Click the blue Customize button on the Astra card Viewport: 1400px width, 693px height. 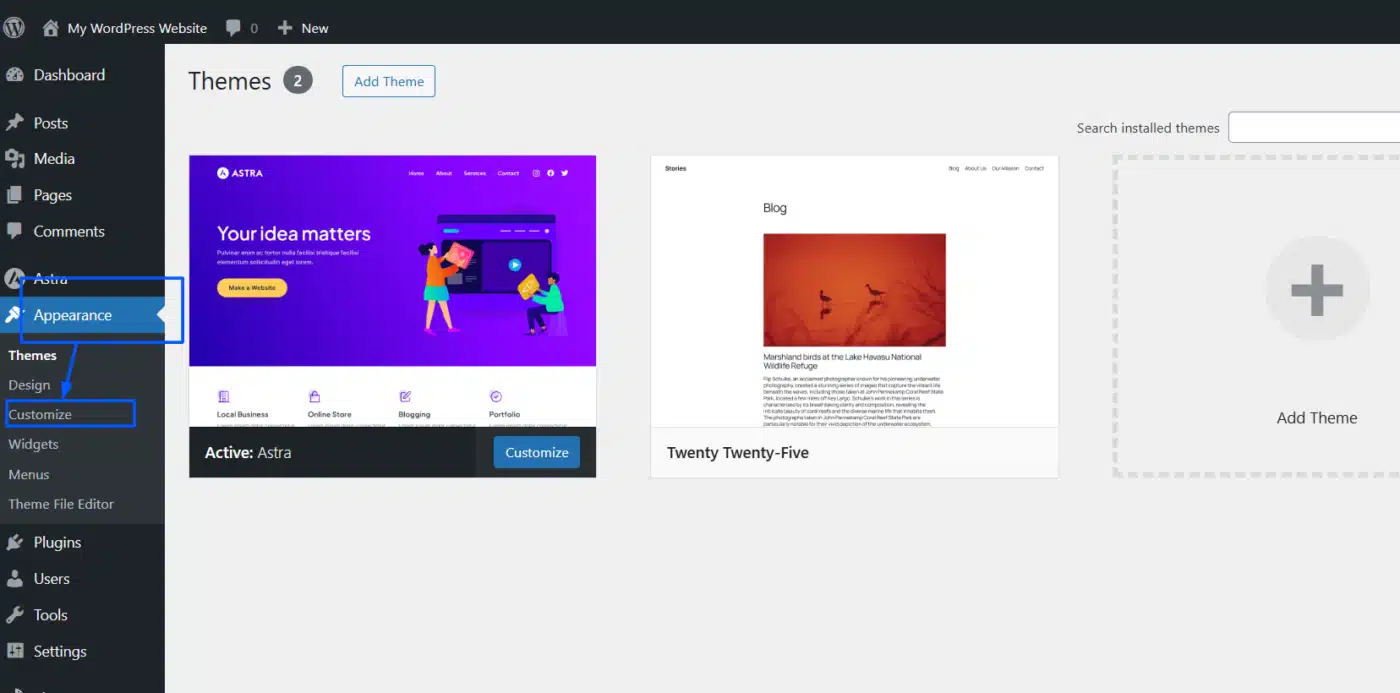537,452
